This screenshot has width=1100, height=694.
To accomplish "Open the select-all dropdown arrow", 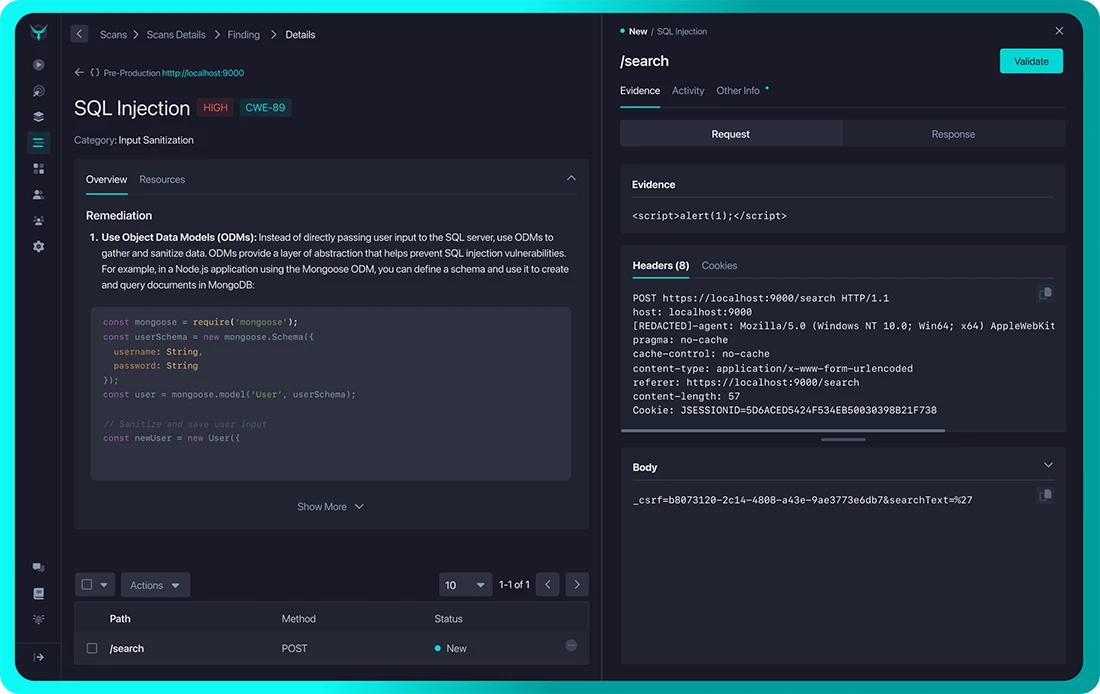I will tap(104, 585).
